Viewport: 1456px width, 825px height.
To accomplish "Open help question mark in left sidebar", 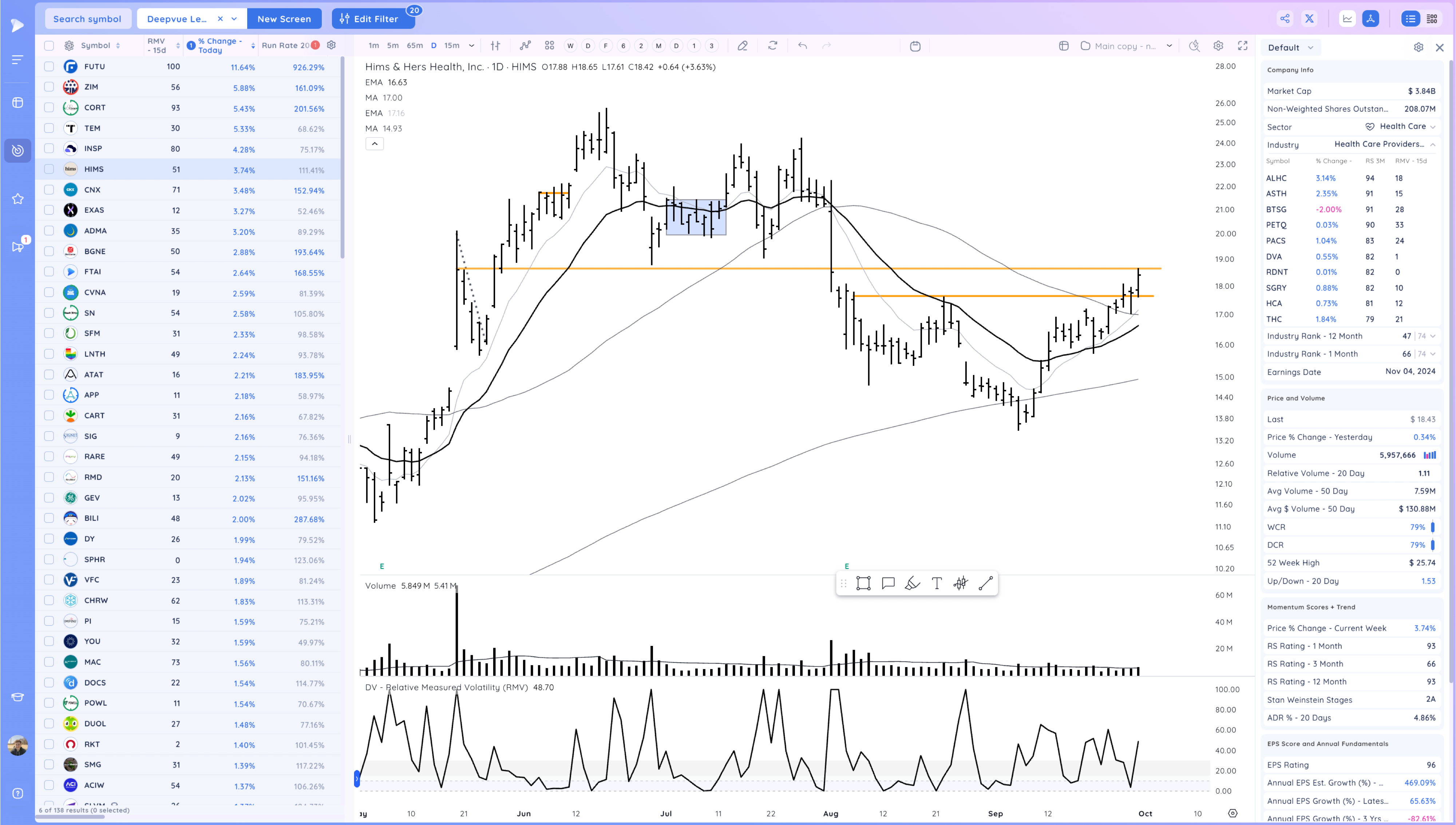I will tap(17, 793).
